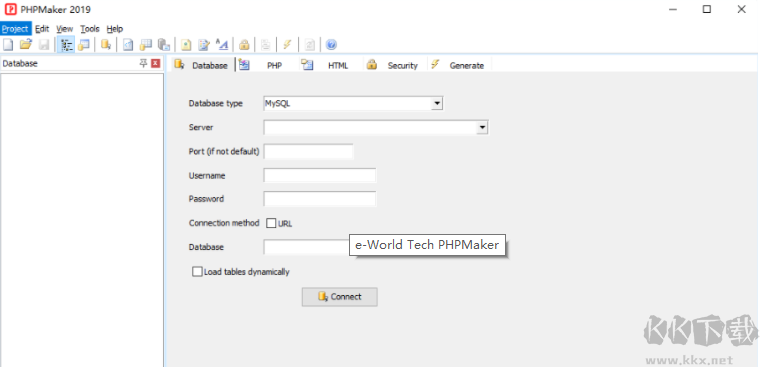This screenshot has height=367, width=760.
Task: Click the database cylinder with cursor toolbar icon
Action: pos(106,45)
